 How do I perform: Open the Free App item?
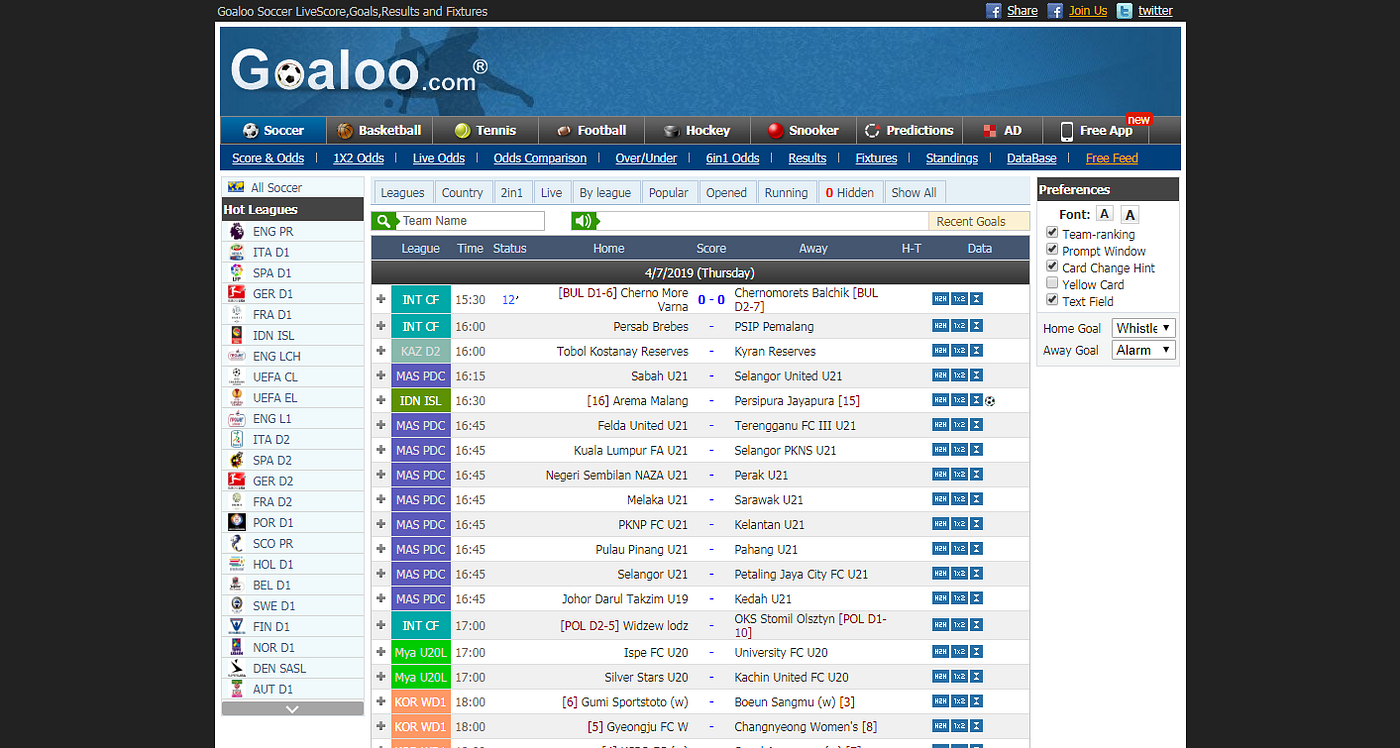point(1097,130)
